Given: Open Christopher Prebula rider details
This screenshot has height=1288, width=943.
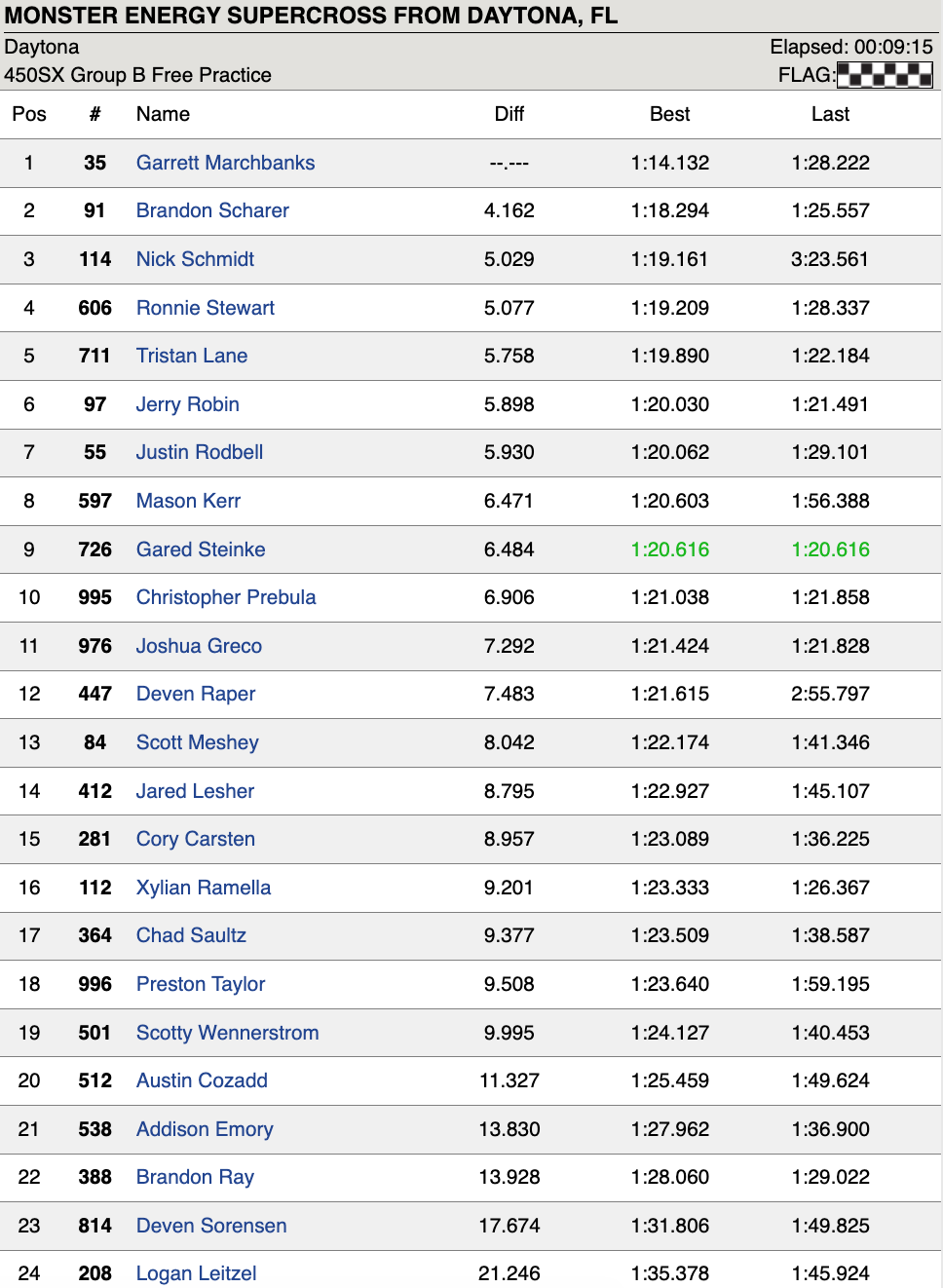Looking at the screenshot, I should [226, 597].
